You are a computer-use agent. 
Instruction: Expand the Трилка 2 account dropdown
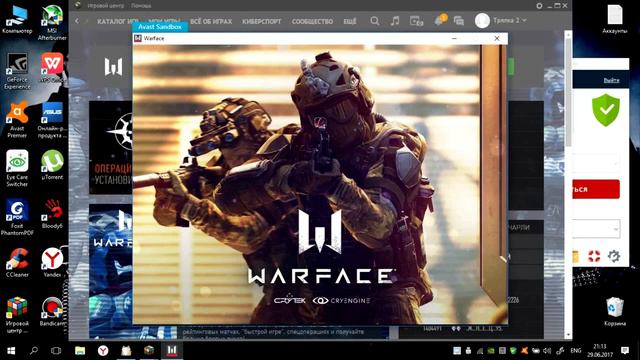click(x=509, y=20)
